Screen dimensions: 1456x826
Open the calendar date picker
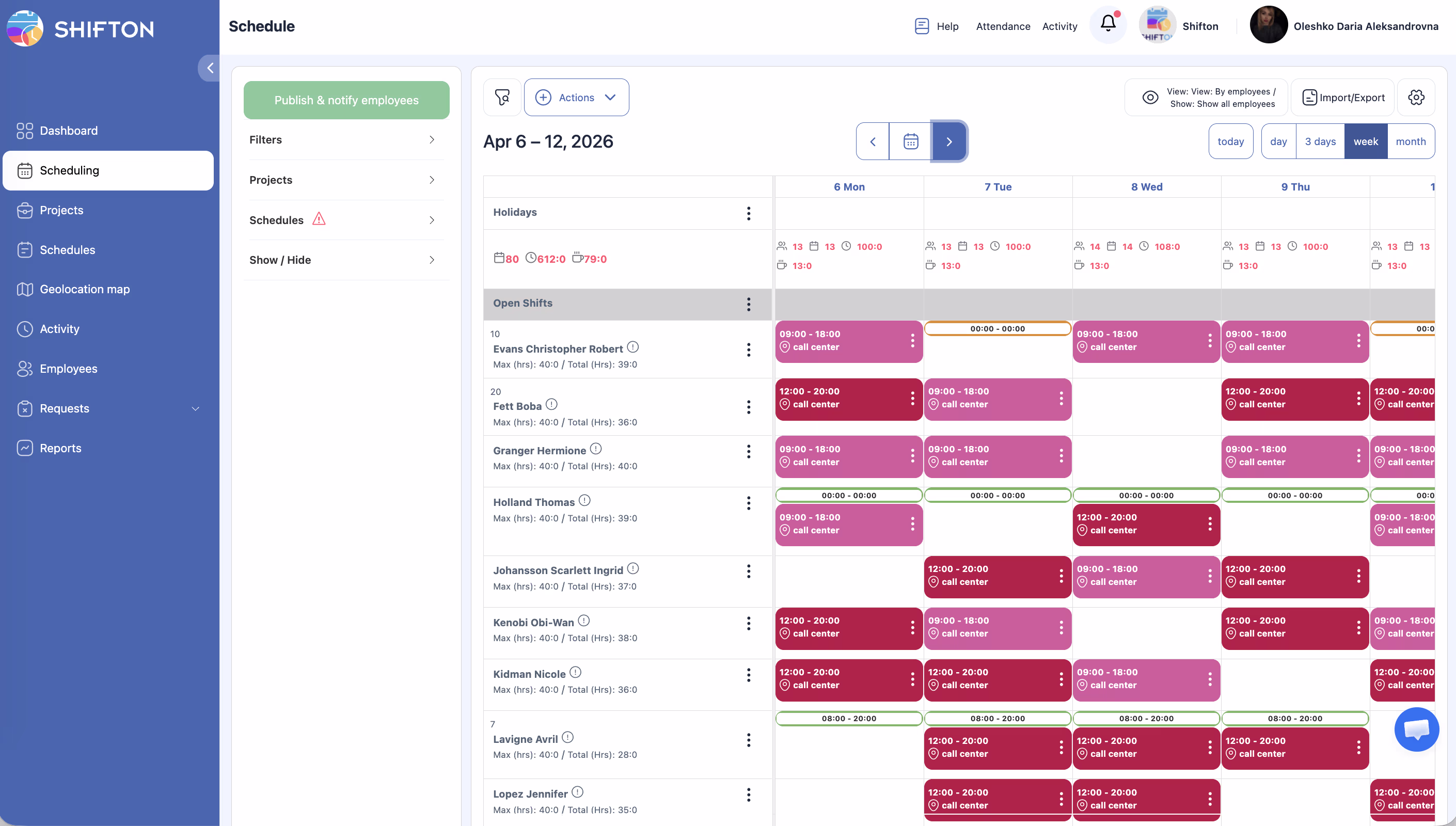point(910,141)
